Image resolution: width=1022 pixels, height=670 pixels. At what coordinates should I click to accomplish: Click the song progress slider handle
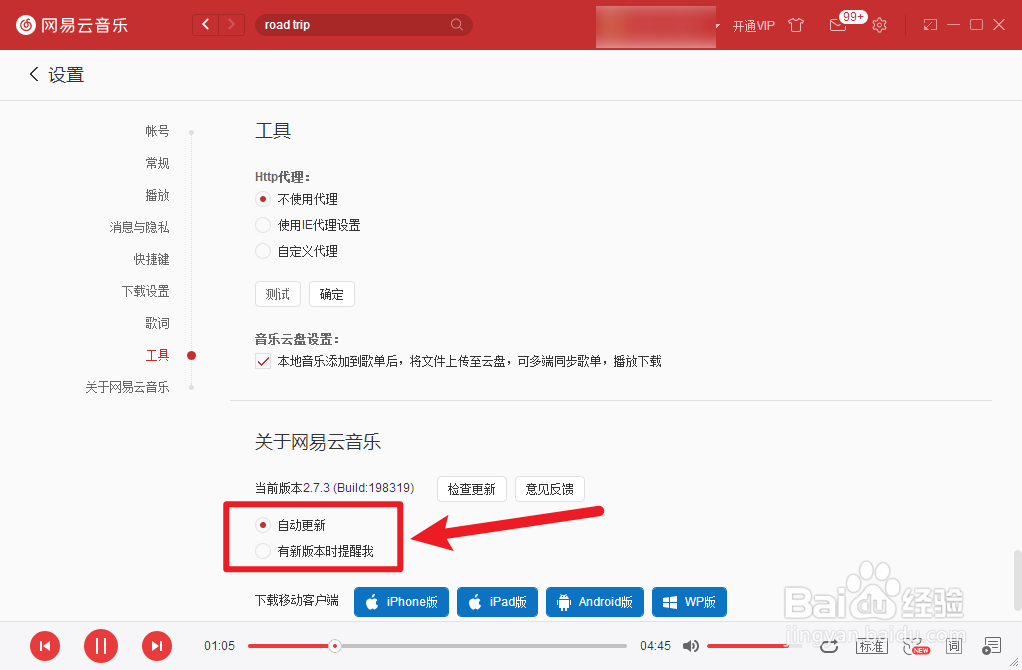click(334, 646)
